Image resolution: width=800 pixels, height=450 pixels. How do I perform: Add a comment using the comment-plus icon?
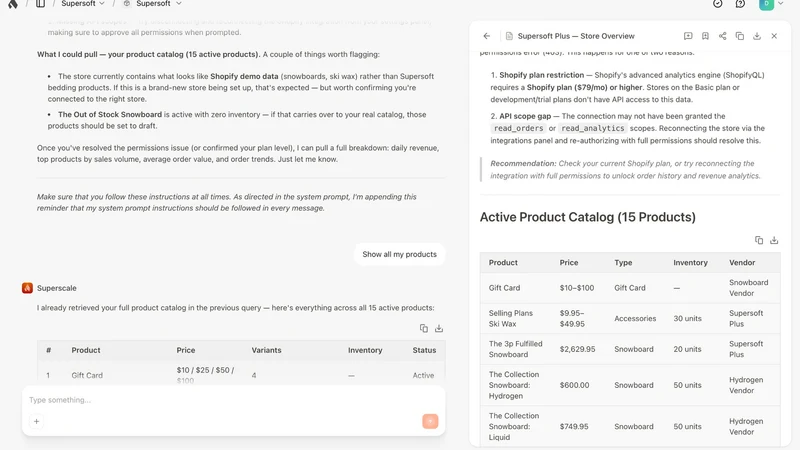click(688, 36)
